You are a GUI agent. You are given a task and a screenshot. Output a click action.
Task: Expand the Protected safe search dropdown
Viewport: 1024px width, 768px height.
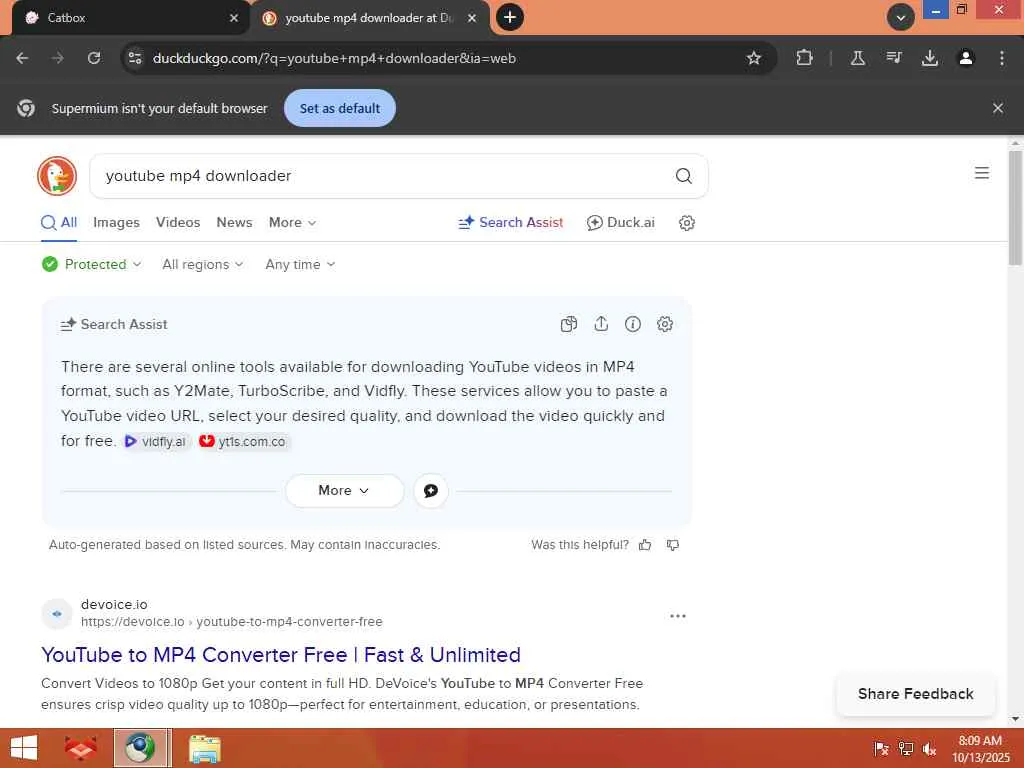(91, 264)
